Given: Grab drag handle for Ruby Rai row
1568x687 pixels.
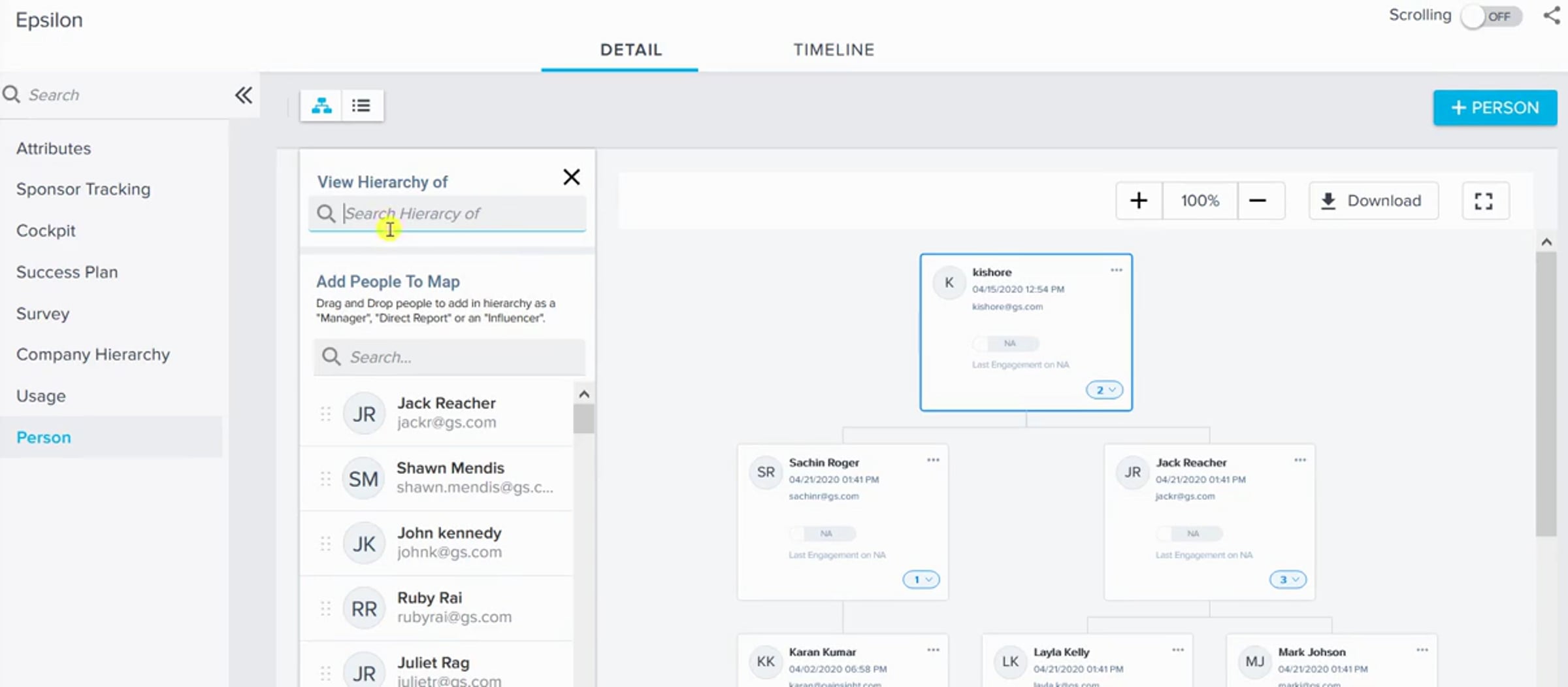Looking at the screenshot, I should [x=325, y=609].
